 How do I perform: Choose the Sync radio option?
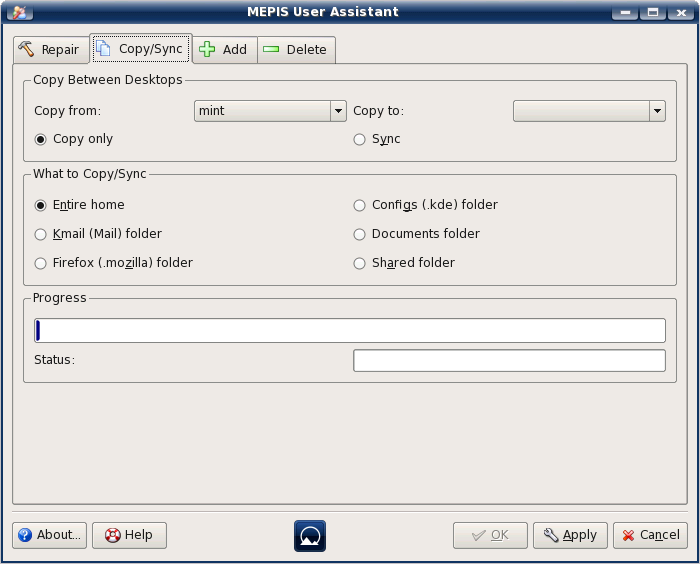(360, 139)
